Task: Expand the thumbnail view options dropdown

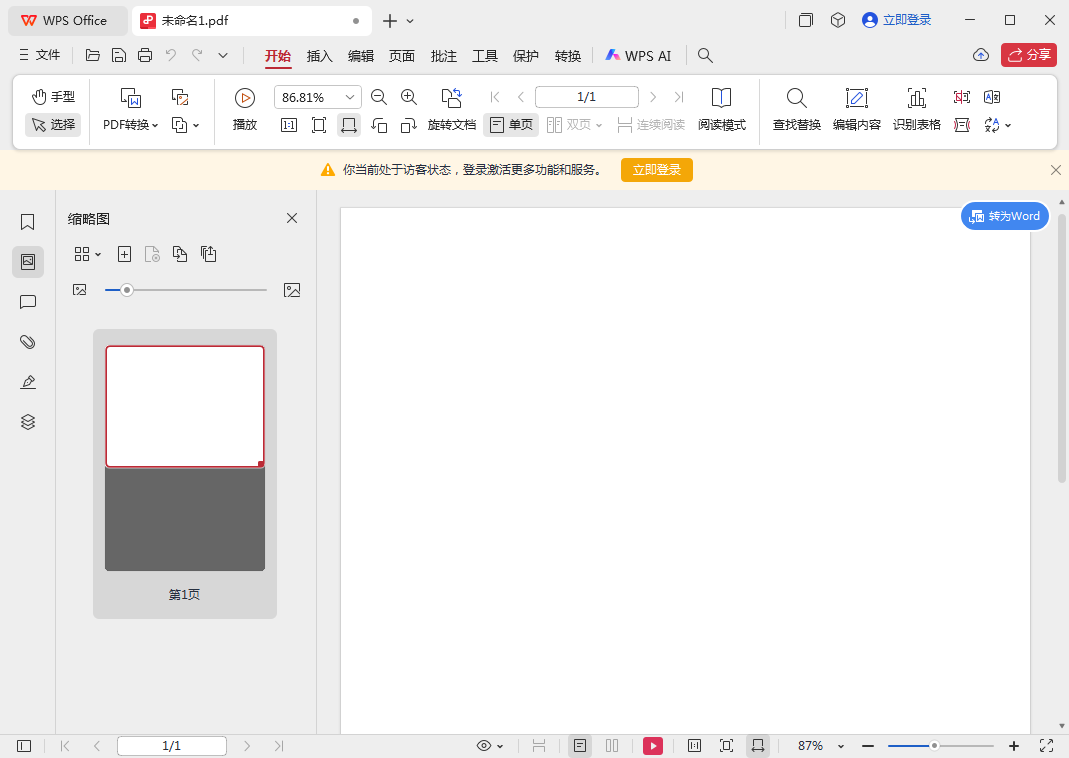Action: (88, 254)
